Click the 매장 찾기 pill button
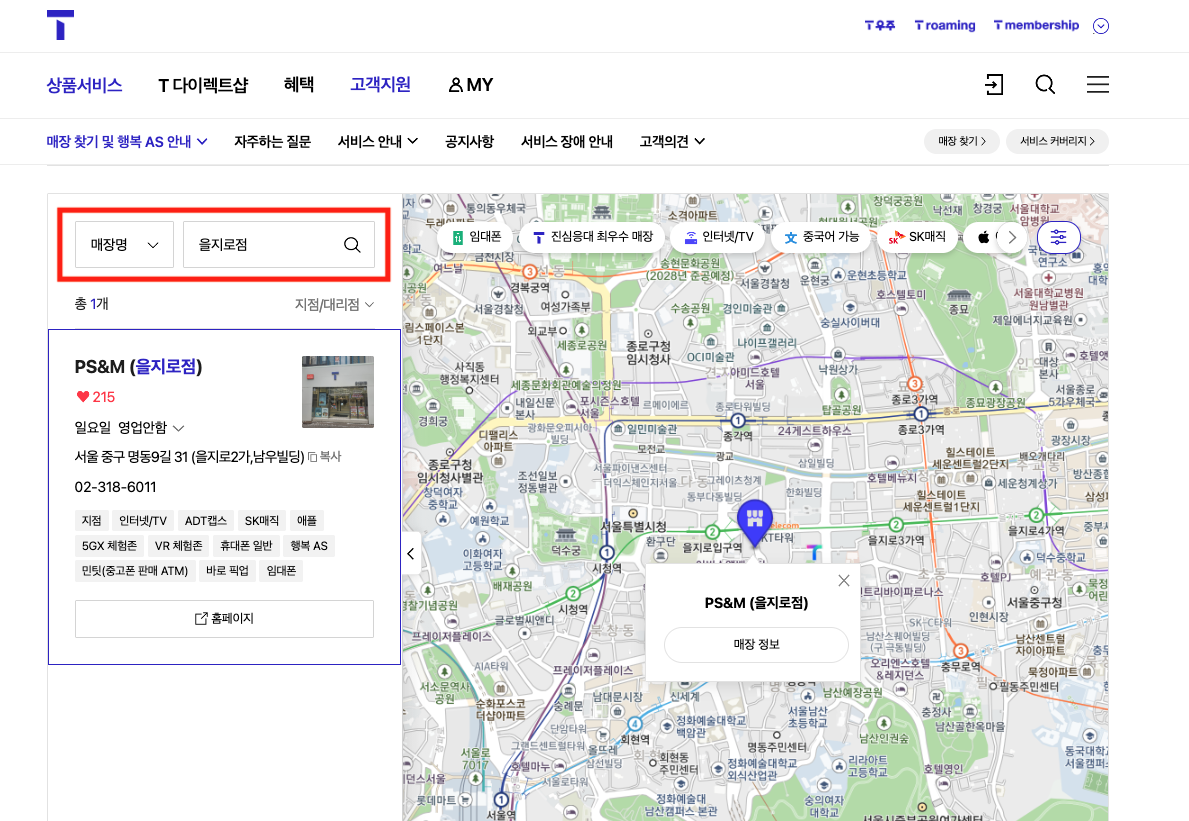Image resolution: width=1189 pixels, height=821 pixels. tap(962, 141)
